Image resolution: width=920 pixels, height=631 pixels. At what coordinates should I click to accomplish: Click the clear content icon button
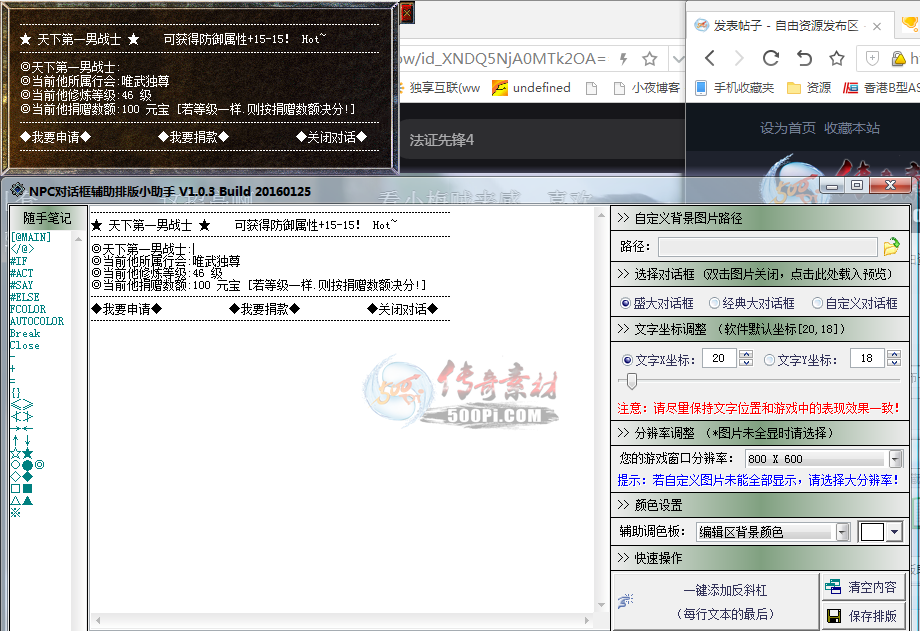(x=833, y=586)
